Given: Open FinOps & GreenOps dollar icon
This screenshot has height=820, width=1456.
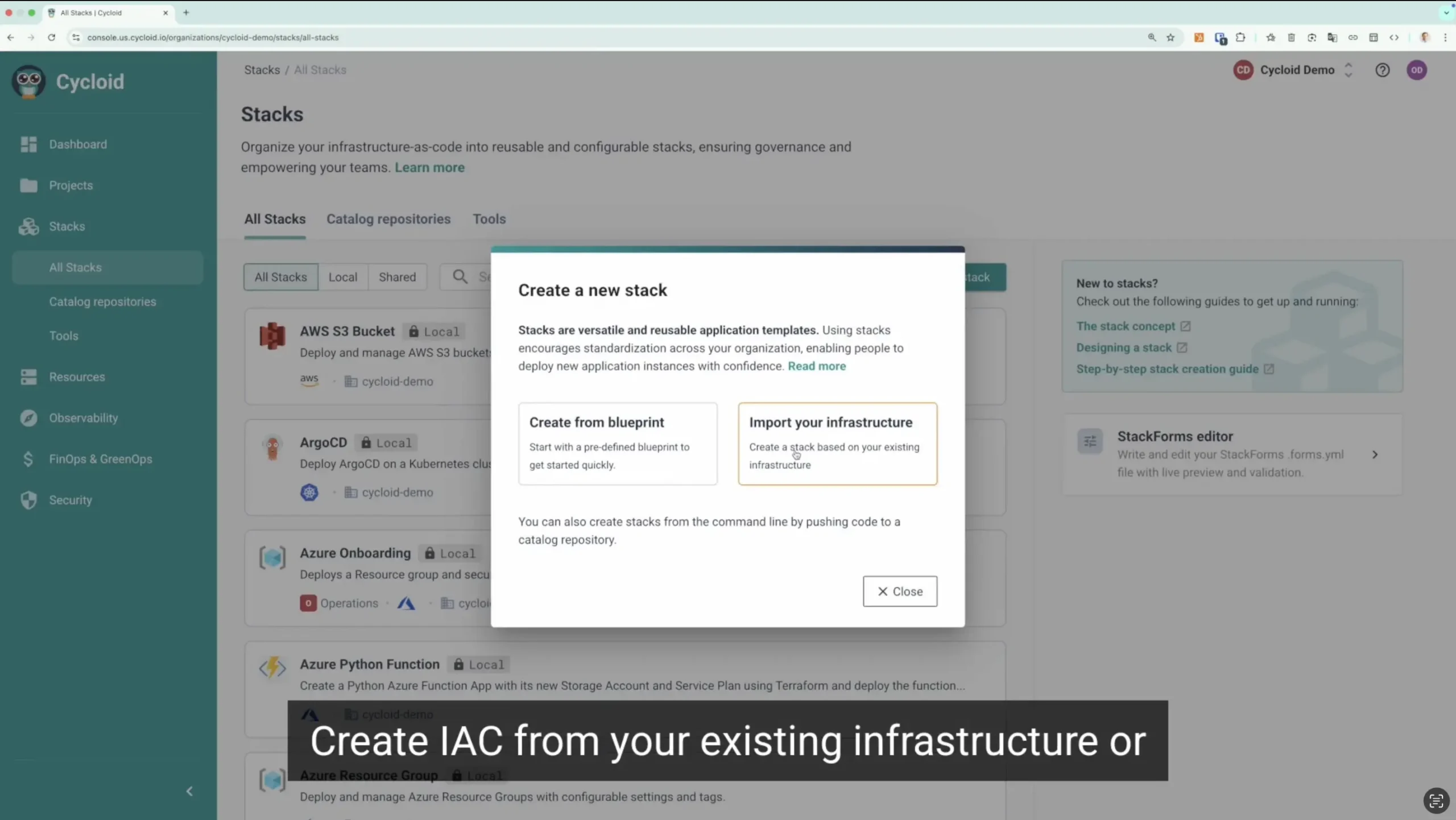Looking at the screenshot, I should [x=28, y=459].
